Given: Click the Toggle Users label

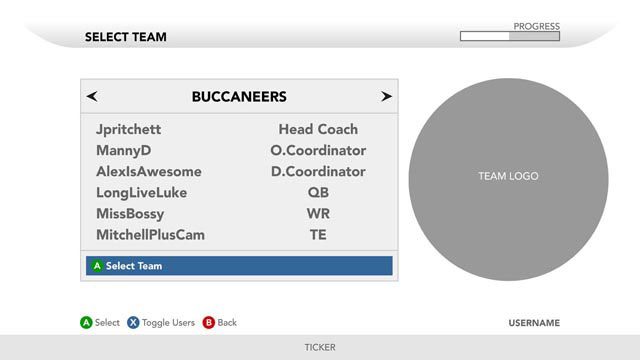Looking at the screenshot, I should [x=168, y=322].
